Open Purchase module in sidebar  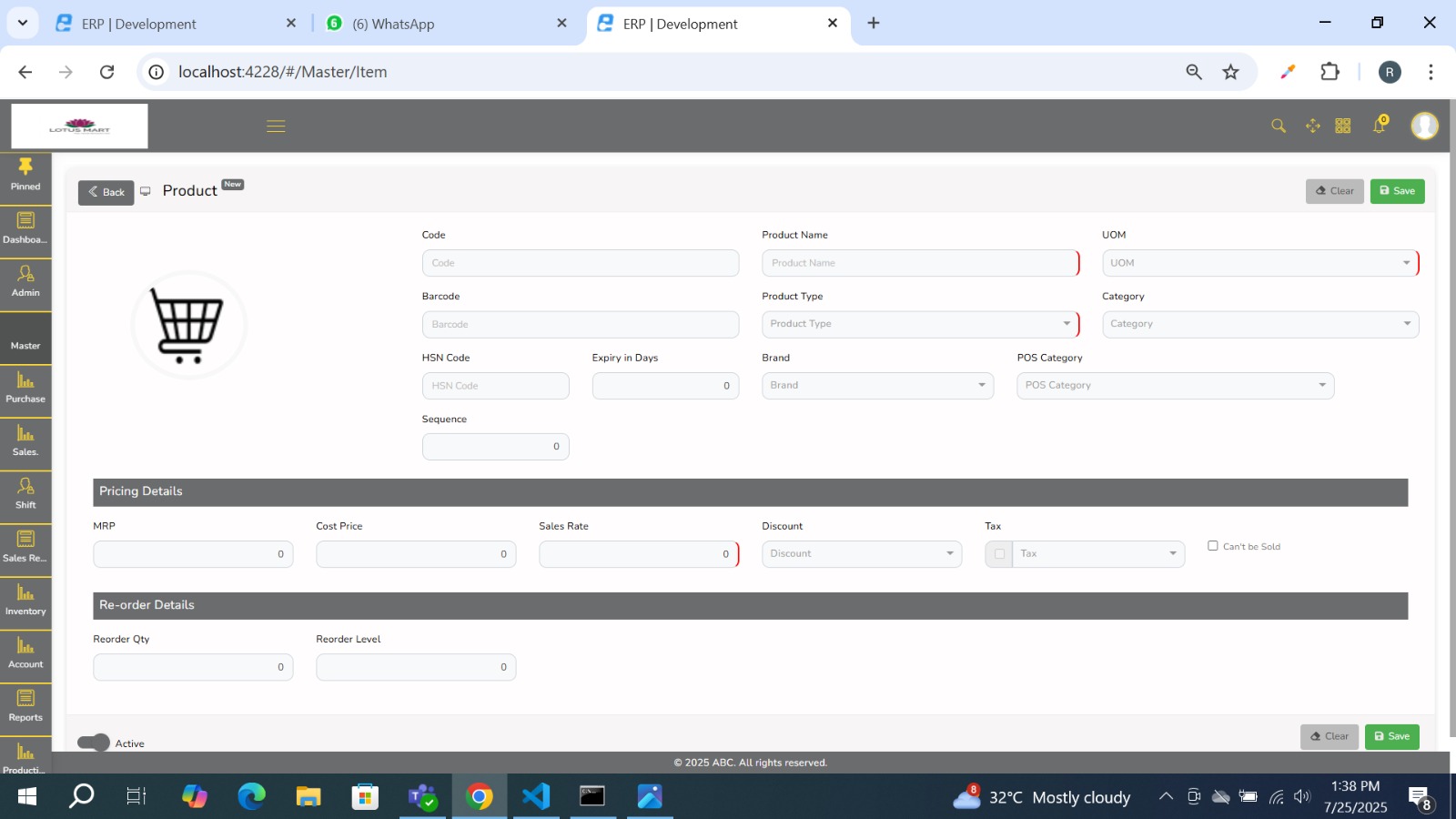click(25, 389)
